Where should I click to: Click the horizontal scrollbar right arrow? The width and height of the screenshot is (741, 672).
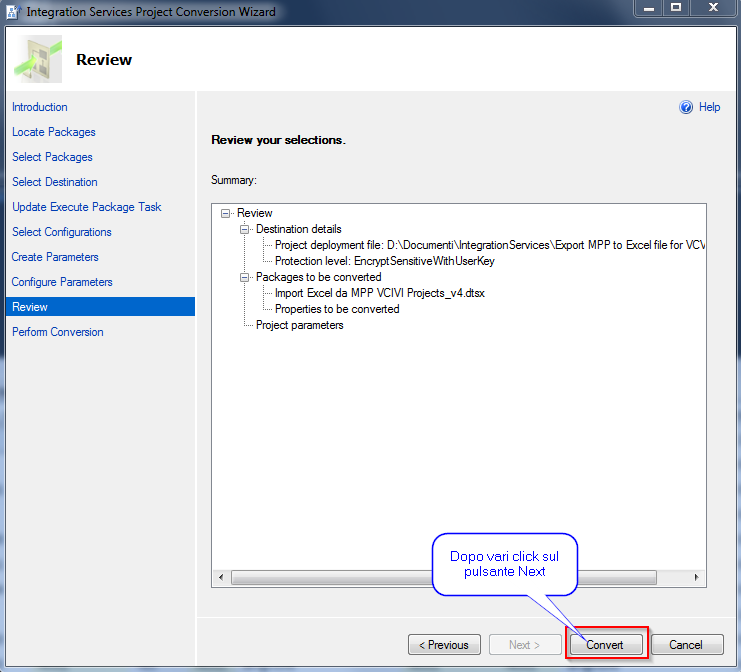click(x=697, y=577)
